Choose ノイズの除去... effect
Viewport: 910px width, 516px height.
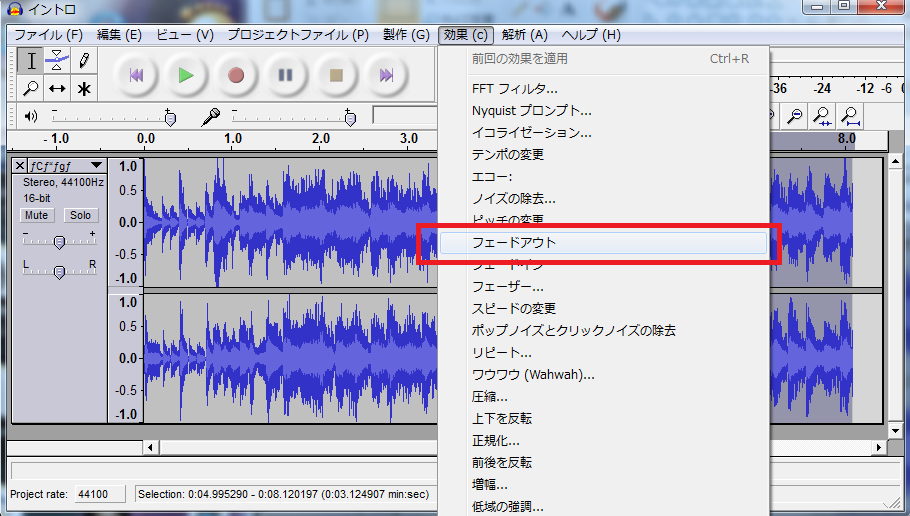click(604, 199)
